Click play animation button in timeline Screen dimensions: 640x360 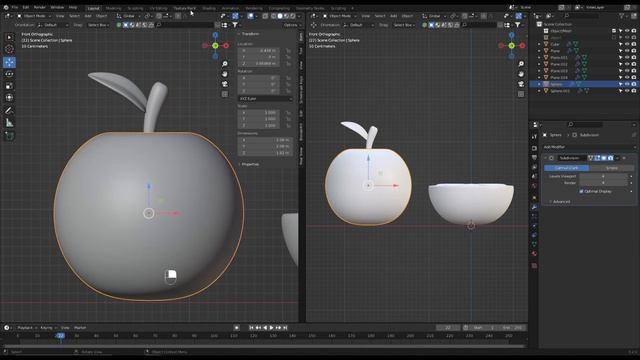point(271,328)
